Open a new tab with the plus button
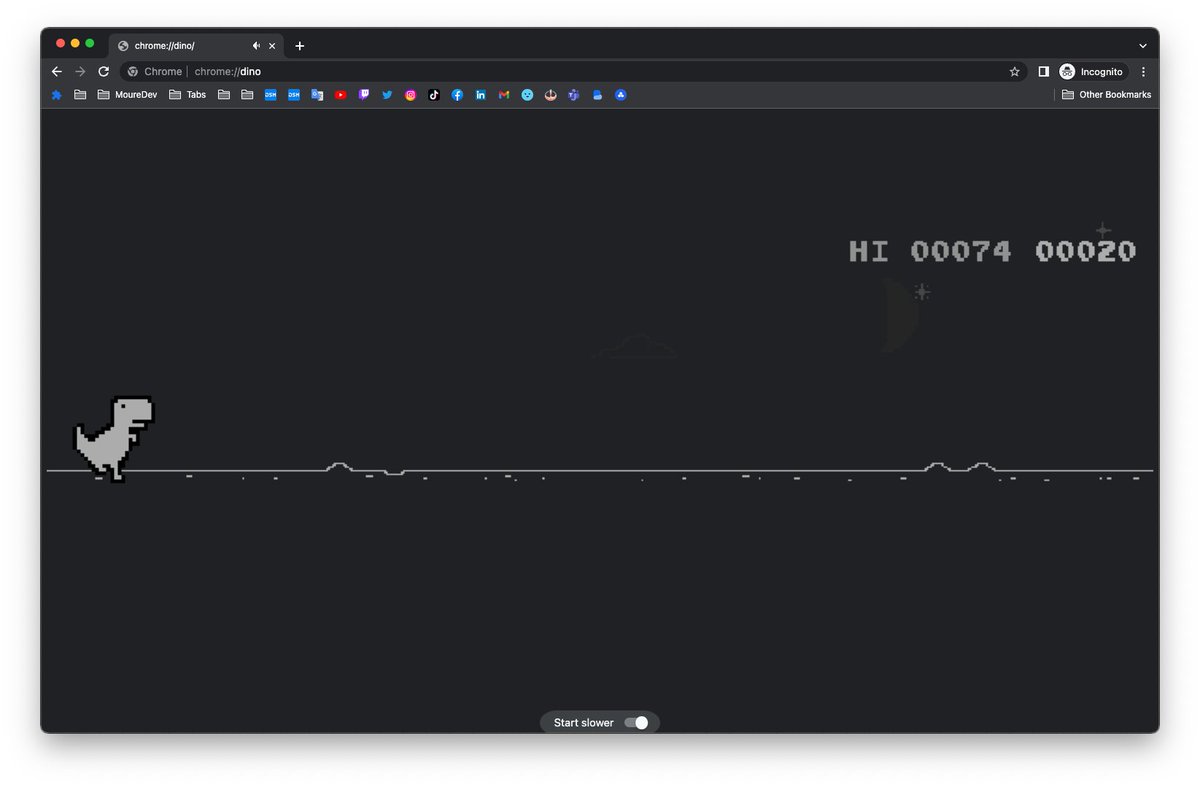 click(x=299, y=46)
